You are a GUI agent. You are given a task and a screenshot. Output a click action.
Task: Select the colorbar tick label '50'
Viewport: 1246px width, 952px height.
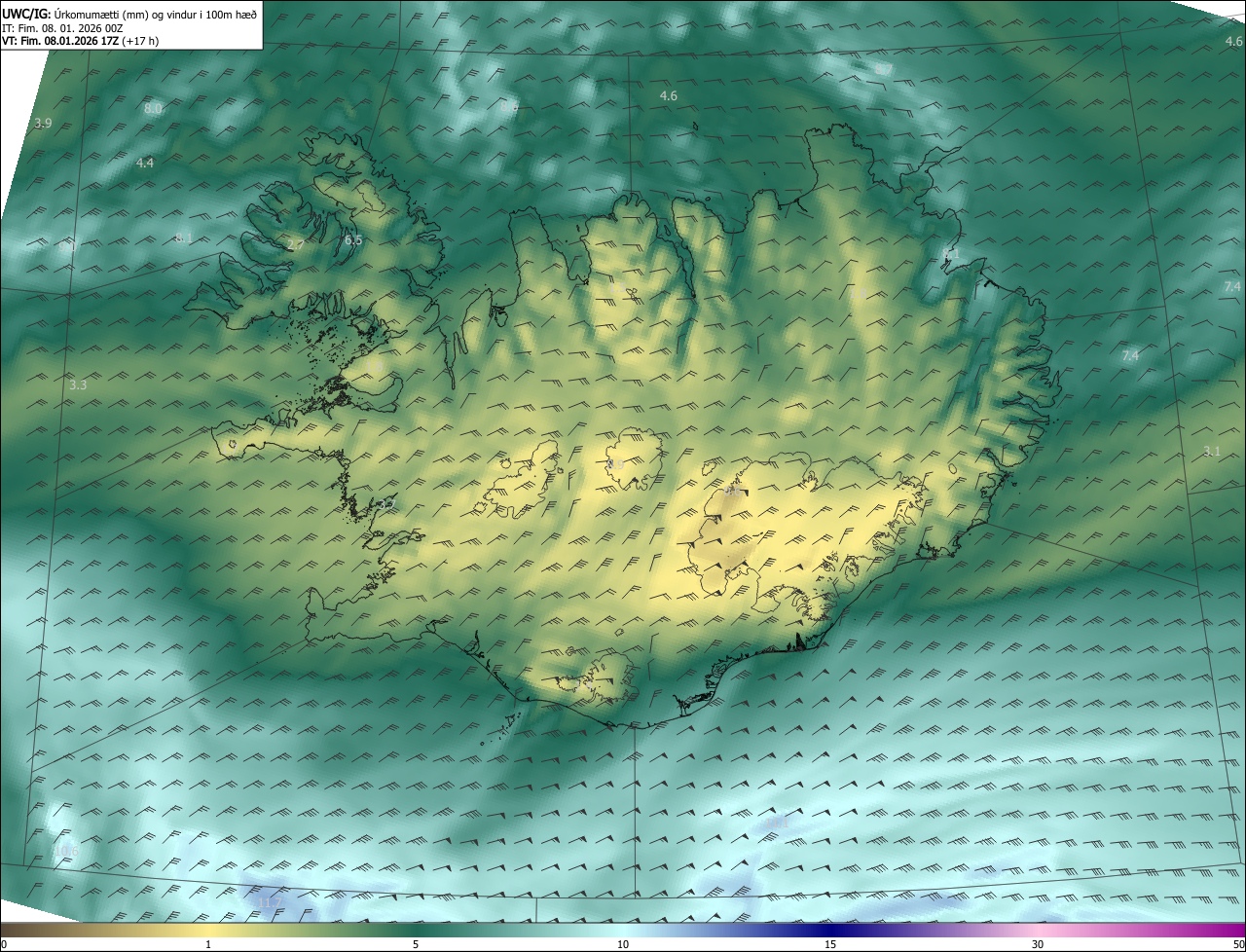1238,944
